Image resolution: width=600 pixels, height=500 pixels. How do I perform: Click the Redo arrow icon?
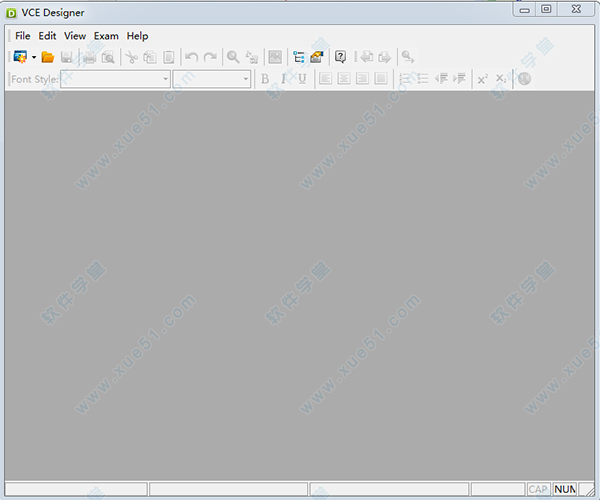[210, 57]
